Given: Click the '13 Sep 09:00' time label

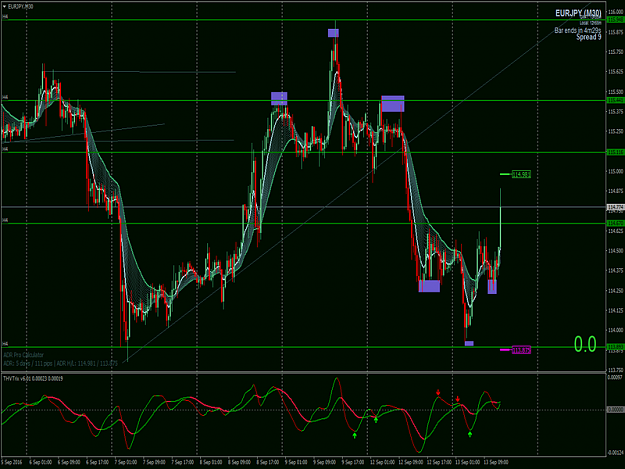Looking at the screenshot, I should pos(496,462).
